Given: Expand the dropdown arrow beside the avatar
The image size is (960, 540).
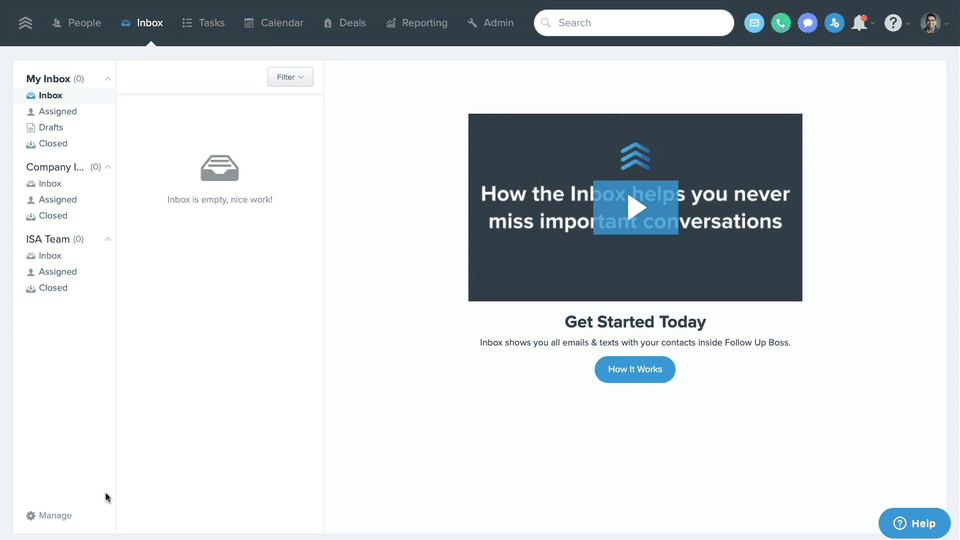Looking at the screenshot, I should click(947, 23).
